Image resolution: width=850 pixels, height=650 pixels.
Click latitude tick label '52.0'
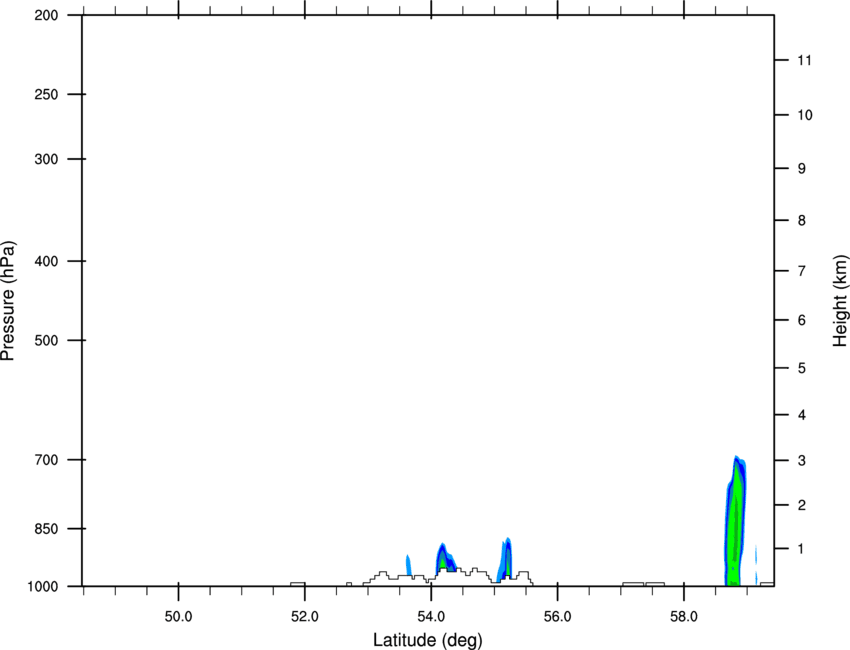pos(305,617)
